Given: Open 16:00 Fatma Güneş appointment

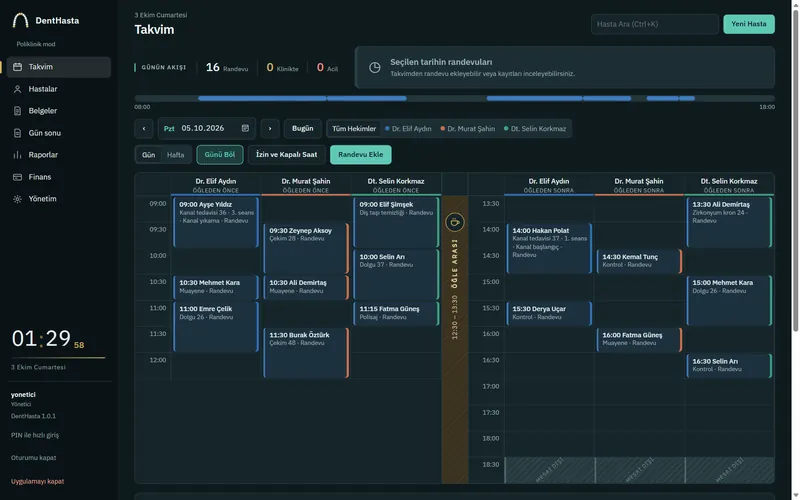Looking at the screenshot, I should click(639, 340).
